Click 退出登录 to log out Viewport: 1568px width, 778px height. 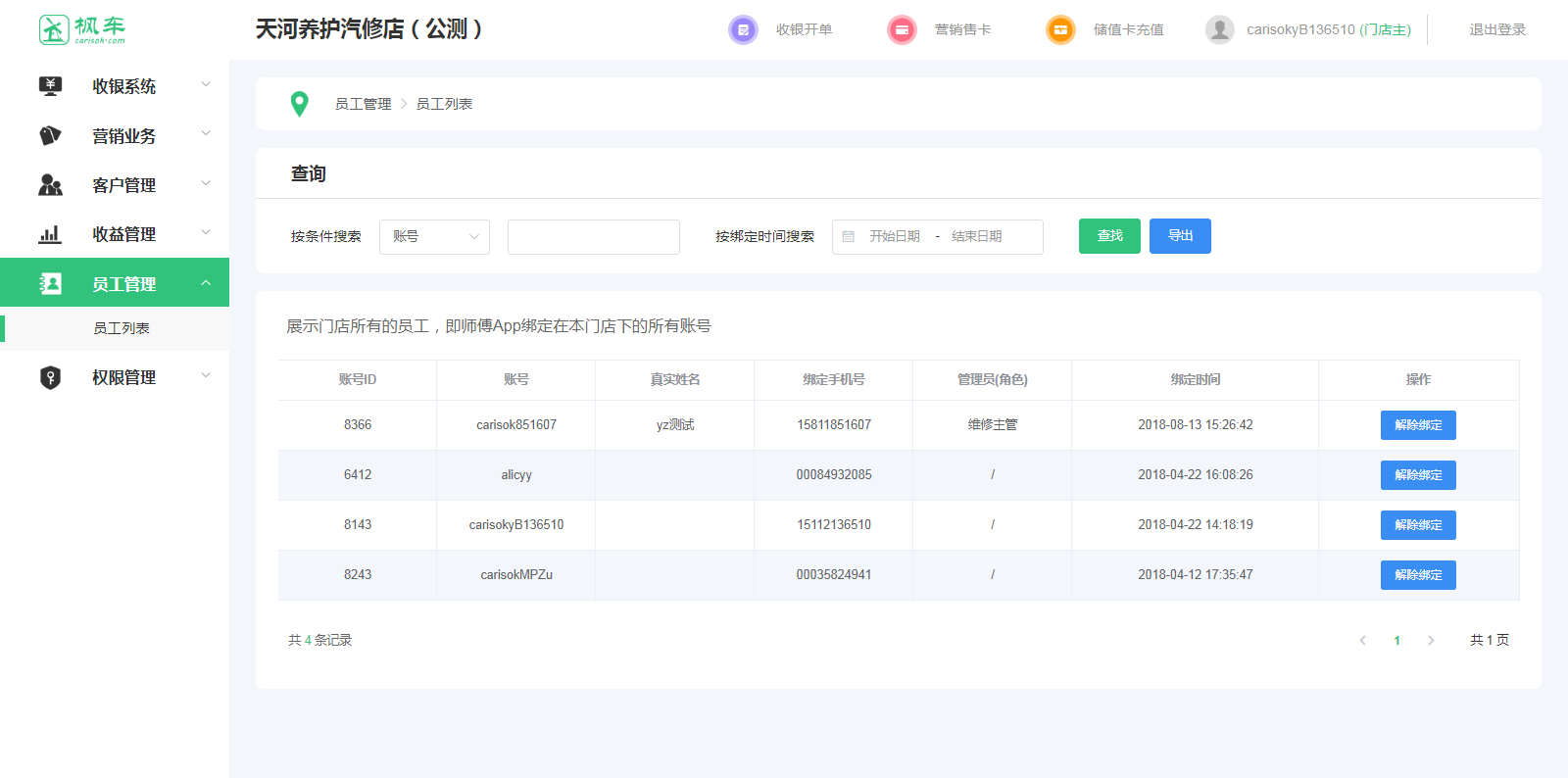tap(1496, 30)
